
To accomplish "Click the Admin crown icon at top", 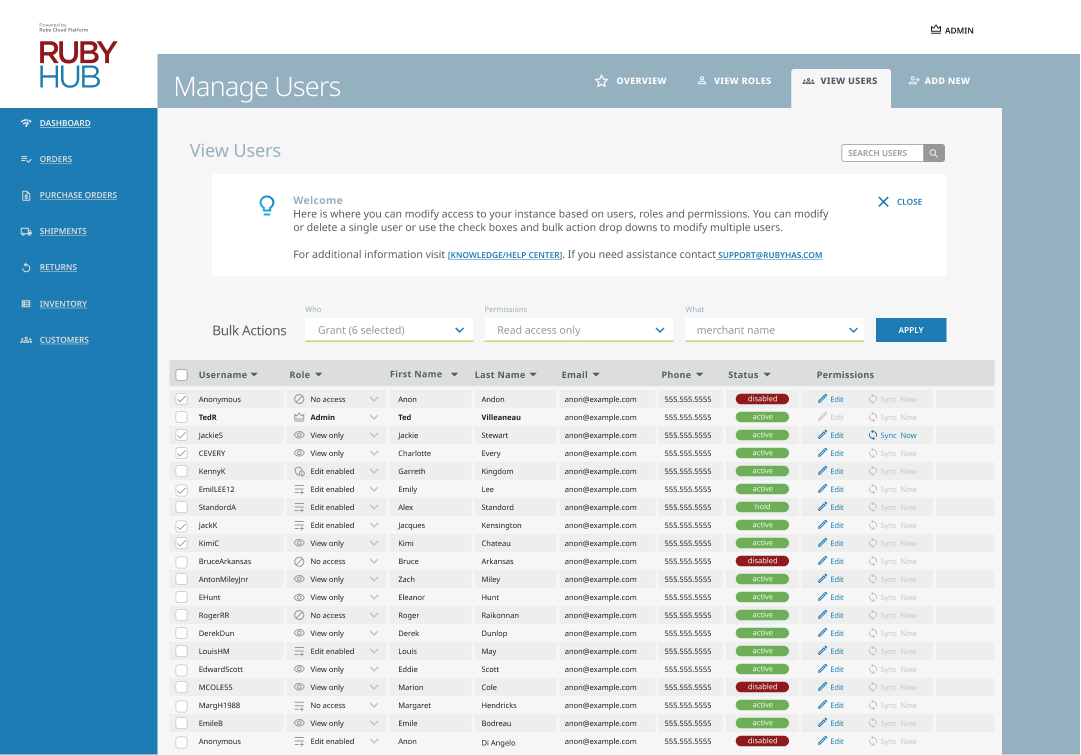I will tap(936, 30).
